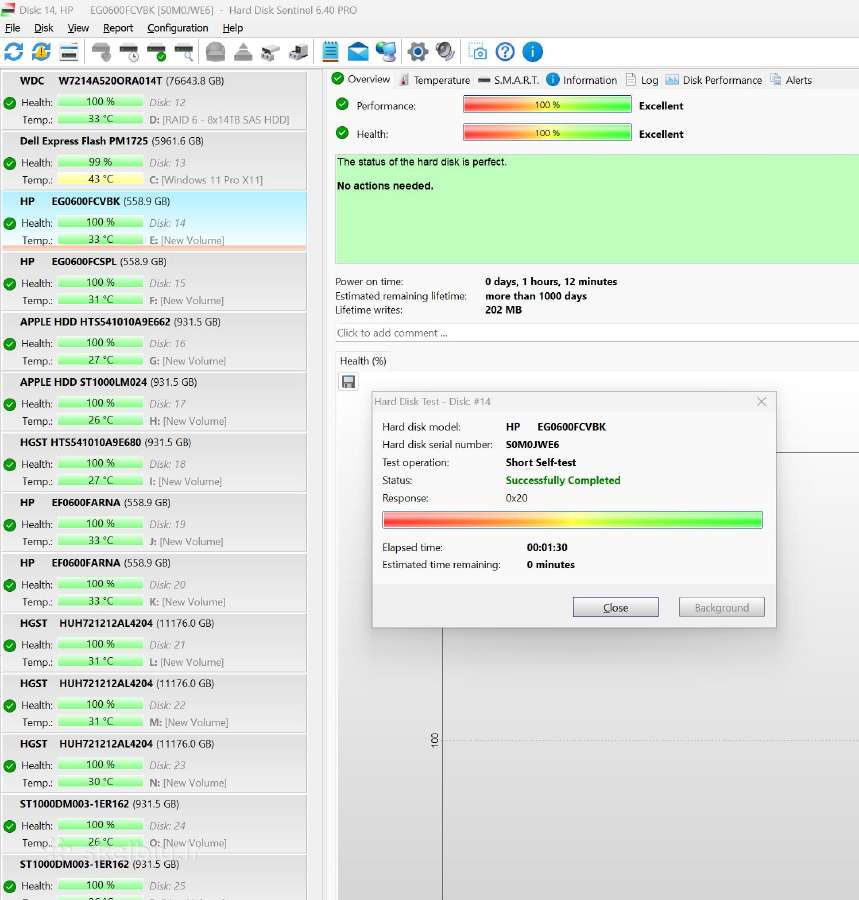Click 'D: [RAID 6 - 8x14TB SAS HDD]' label
Viewport: 859px width, 900px height.
tap(219, 119)
